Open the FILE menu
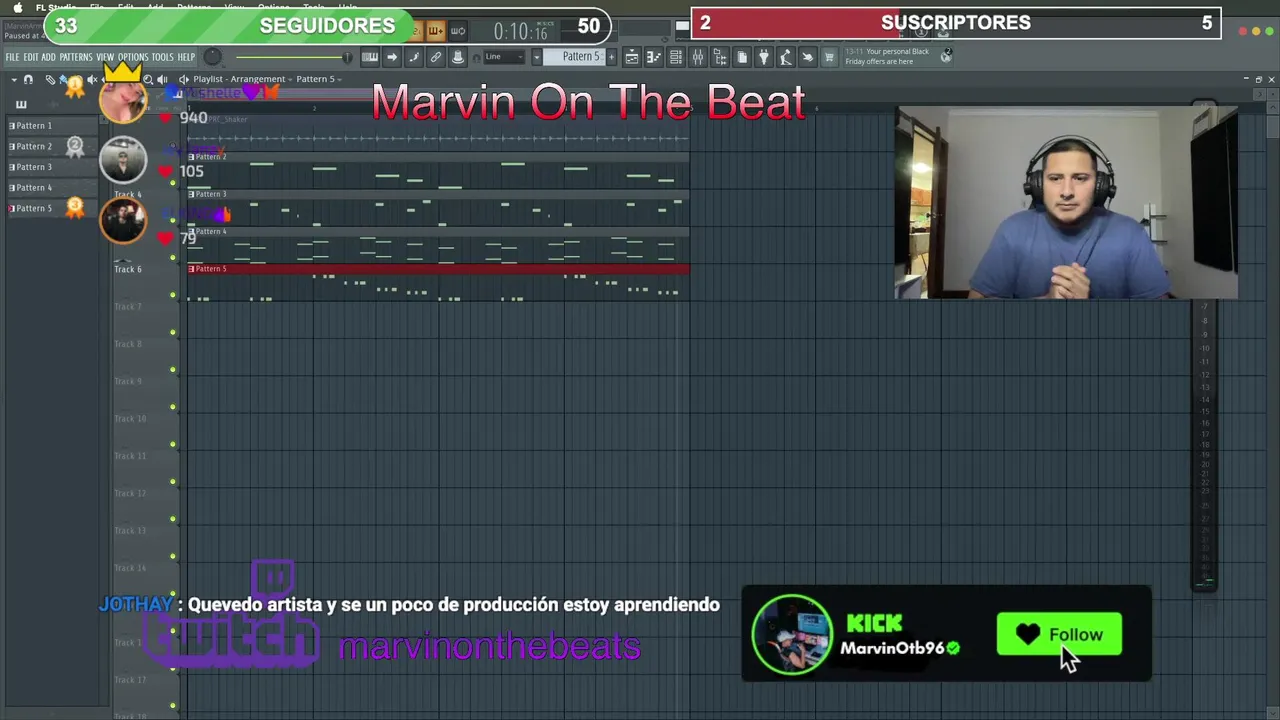Image resolution: width=1280 pixels, height=720 pixels. (x=13, y=57)
